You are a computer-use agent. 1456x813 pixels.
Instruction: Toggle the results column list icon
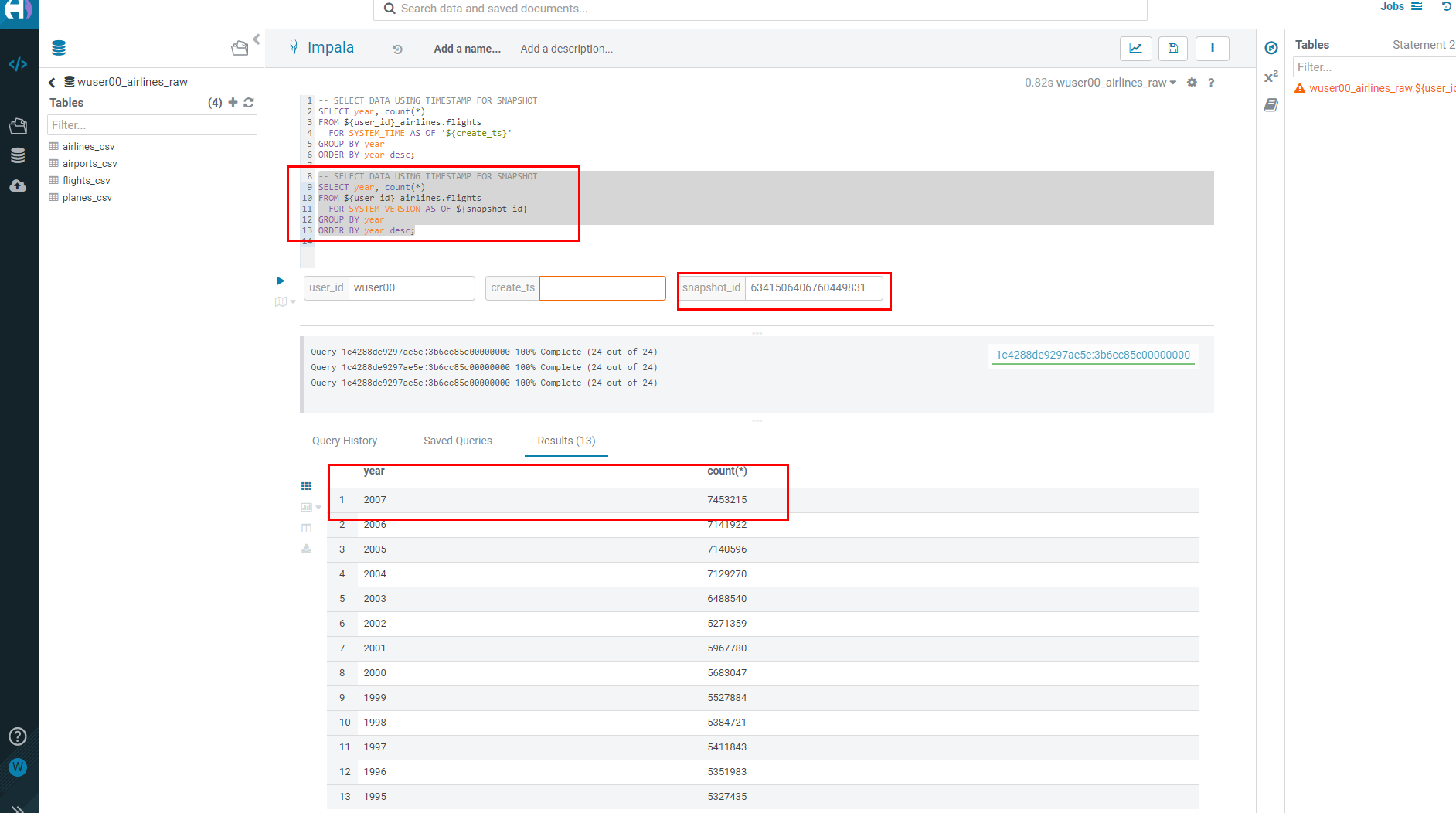point(306,528)
